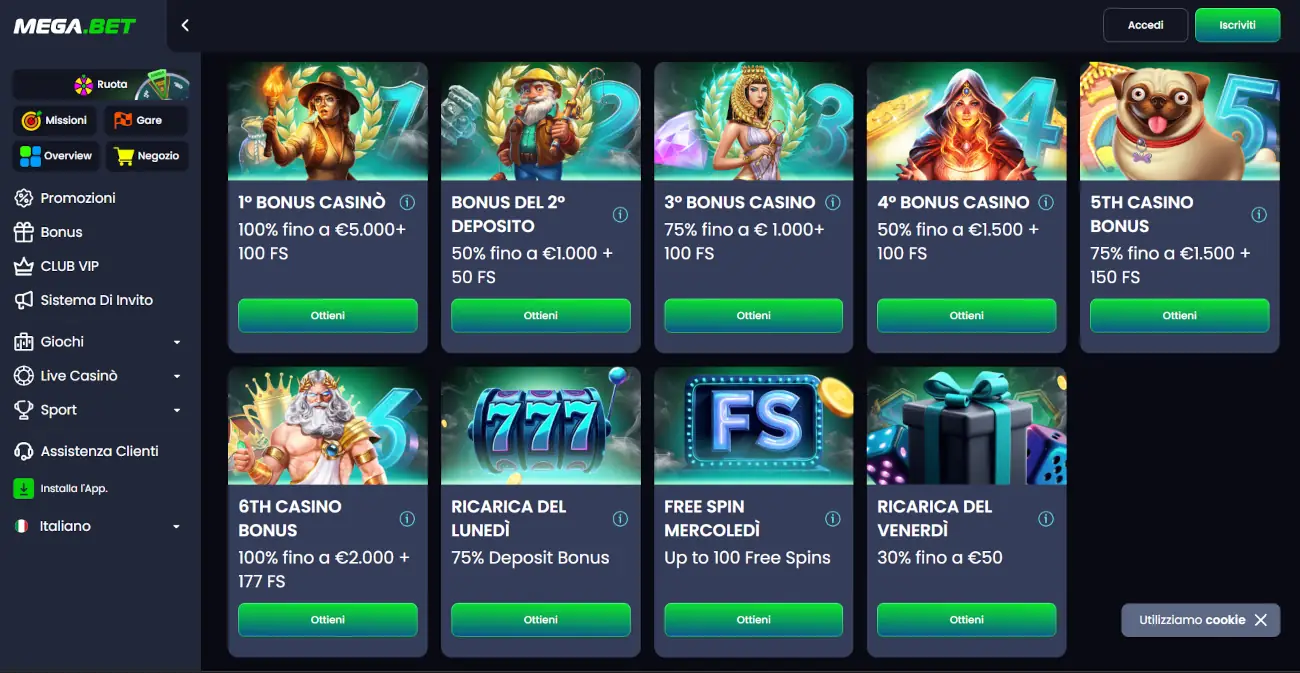Open the Ruota wheel icon

tap(84, 85)
